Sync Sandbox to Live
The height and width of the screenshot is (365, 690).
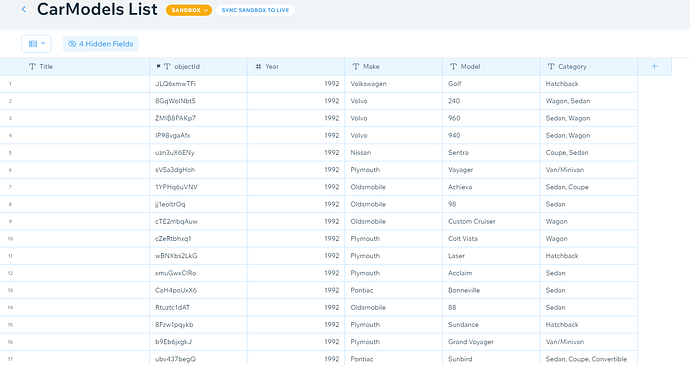(x=255, y=10)
